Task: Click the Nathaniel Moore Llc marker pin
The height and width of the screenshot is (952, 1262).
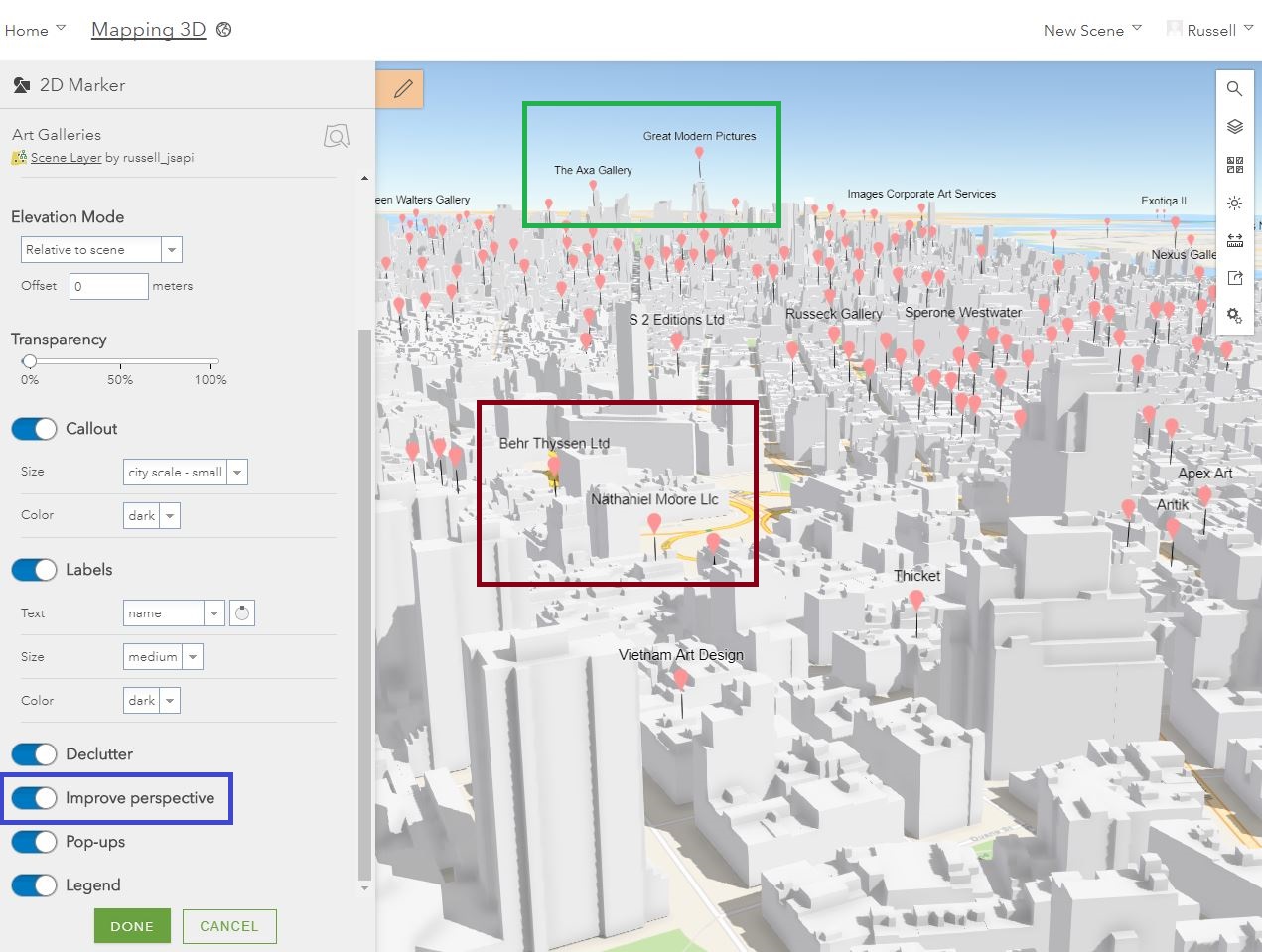Action: pyautogui.click(x=653, y=523)
